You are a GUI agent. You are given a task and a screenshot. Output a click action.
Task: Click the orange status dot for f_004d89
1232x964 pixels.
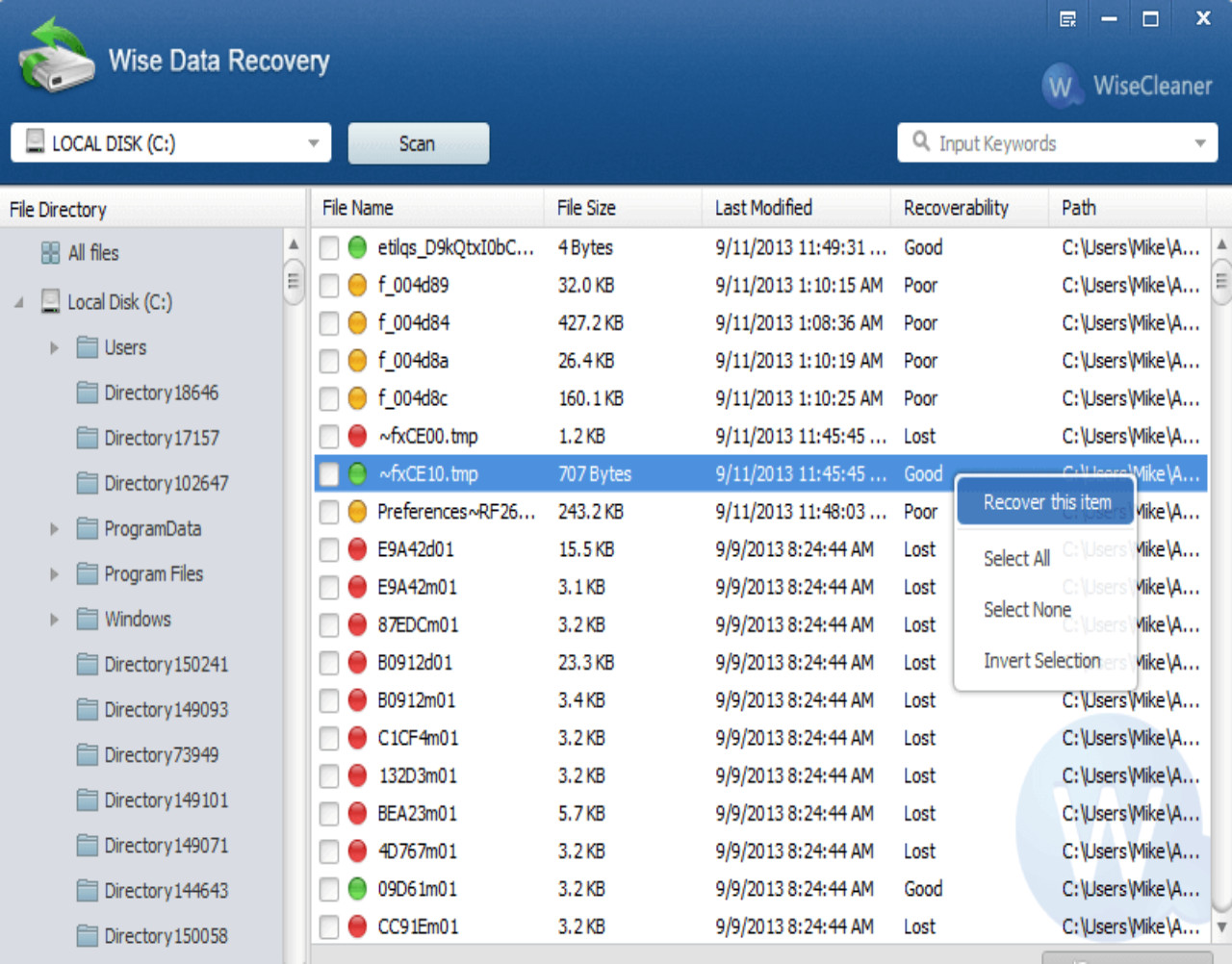357,285
